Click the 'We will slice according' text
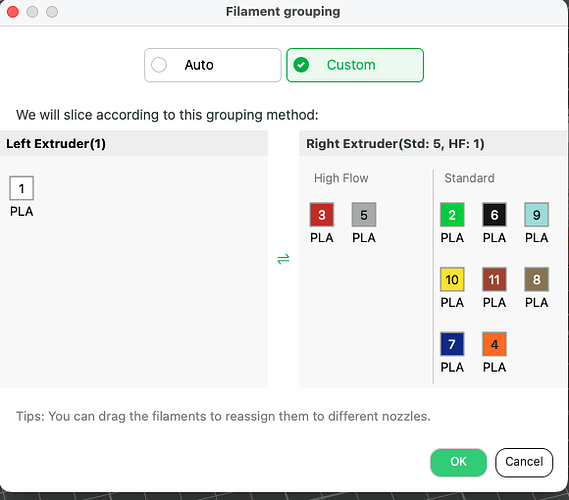 click(167, 115)
